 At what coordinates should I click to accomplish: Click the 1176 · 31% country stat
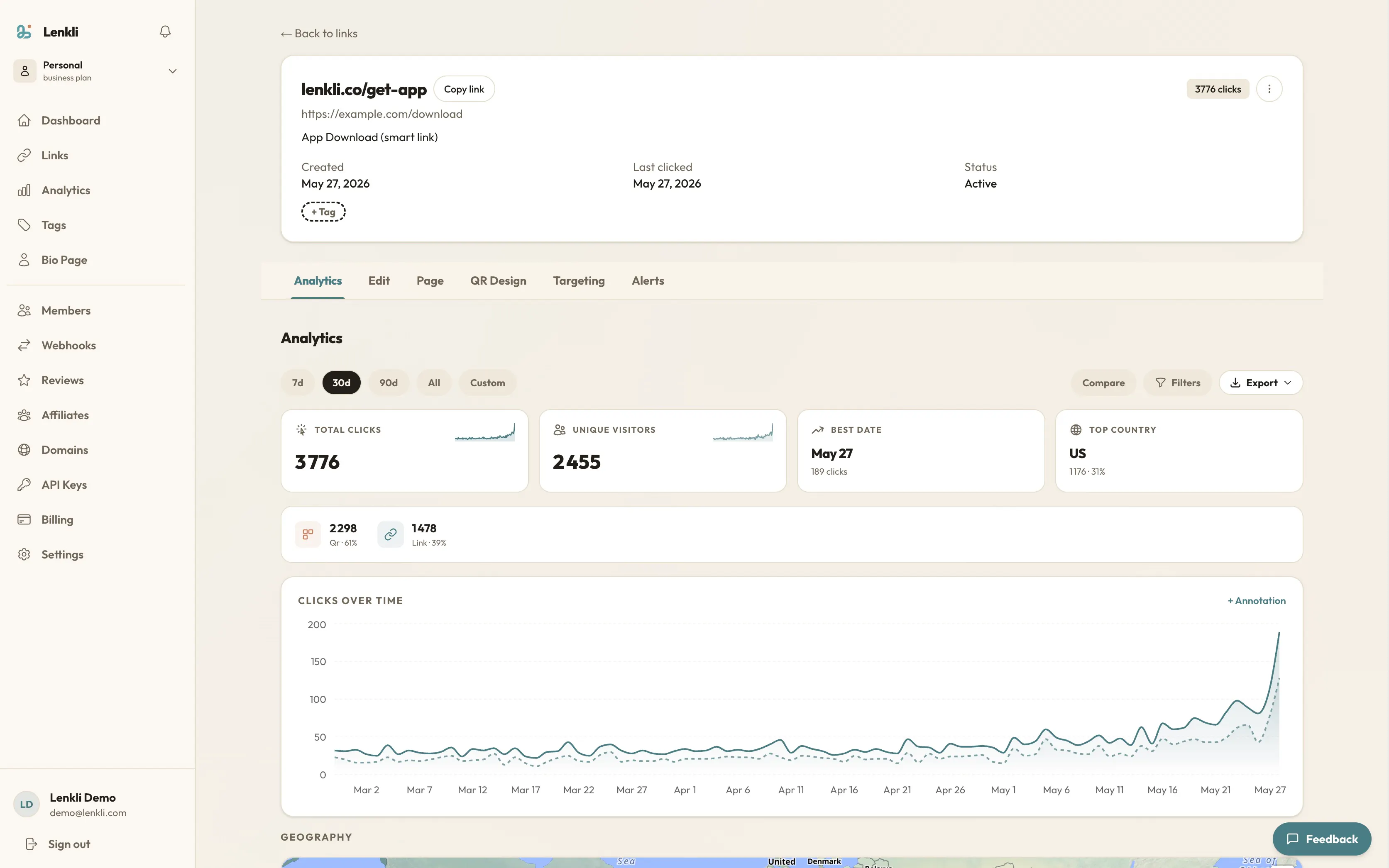point(1087,472)
